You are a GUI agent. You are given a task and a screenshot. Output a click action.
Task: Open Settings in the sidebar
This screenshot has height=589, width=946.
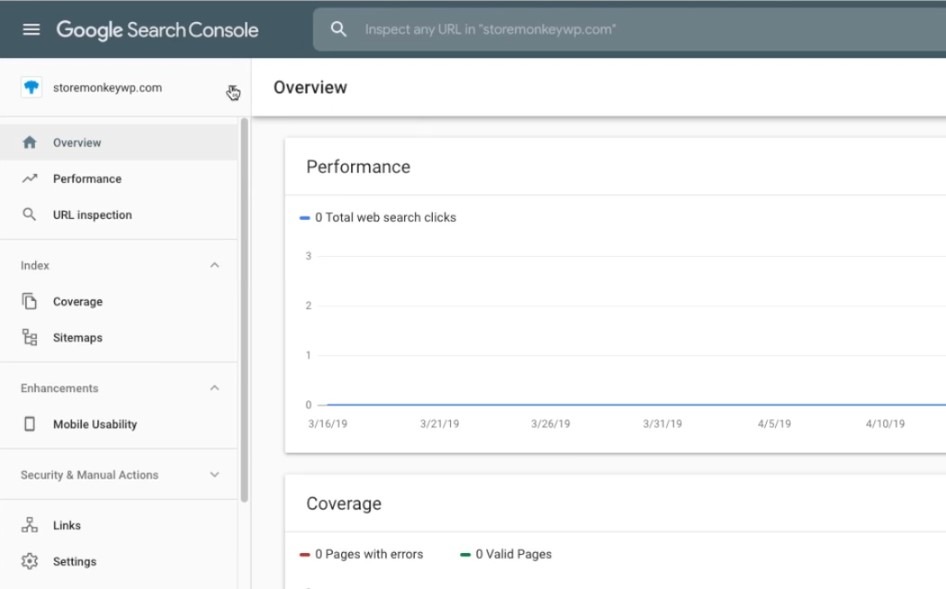119,561
